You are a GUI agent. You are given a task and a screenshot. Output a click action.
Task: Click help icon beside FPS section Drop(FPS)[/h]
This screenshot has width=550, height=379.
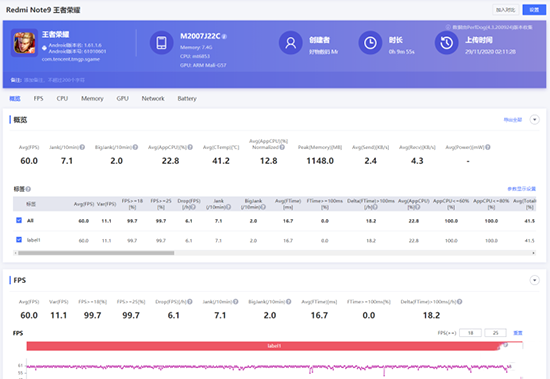[190, 301]
